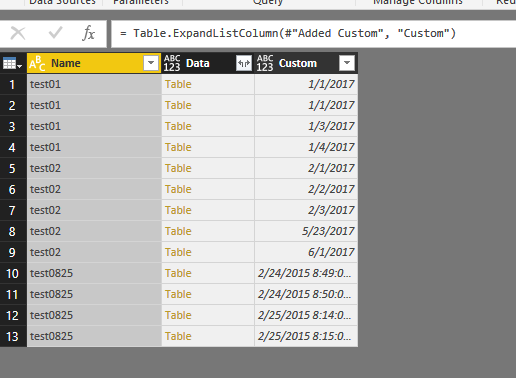The image size is (516, 378).
Task: Click test01 Name cell in row 1
Action: click(x=94, y=84)
